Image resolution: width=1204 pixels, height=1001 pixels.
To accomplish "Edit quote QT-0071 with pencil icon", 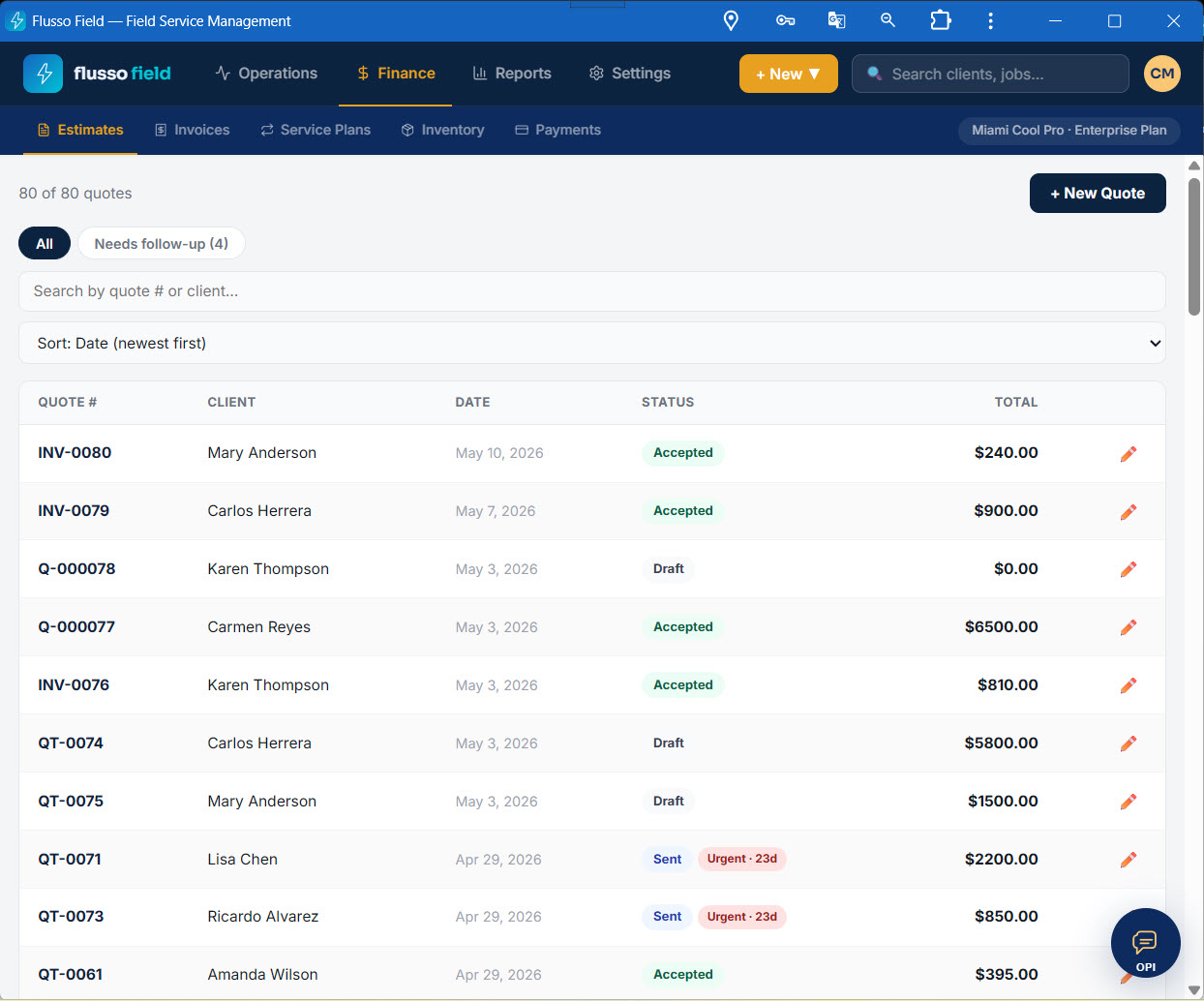I will (1129, 861).
